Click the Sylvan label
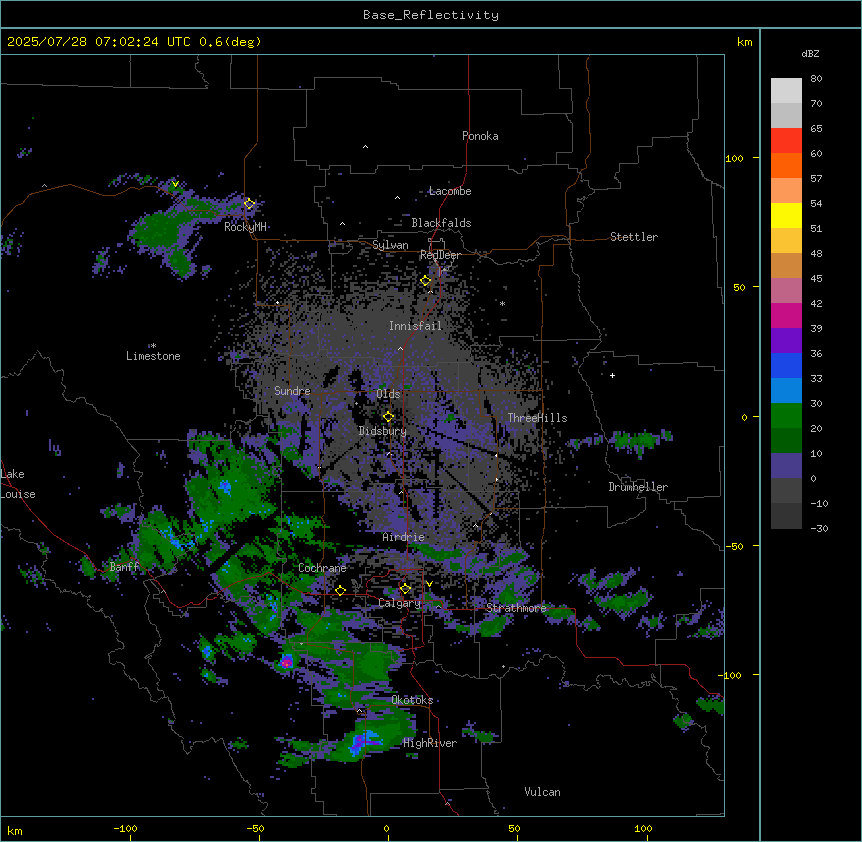This screenshot has width=862, height=842. click(x=390, y=245)
